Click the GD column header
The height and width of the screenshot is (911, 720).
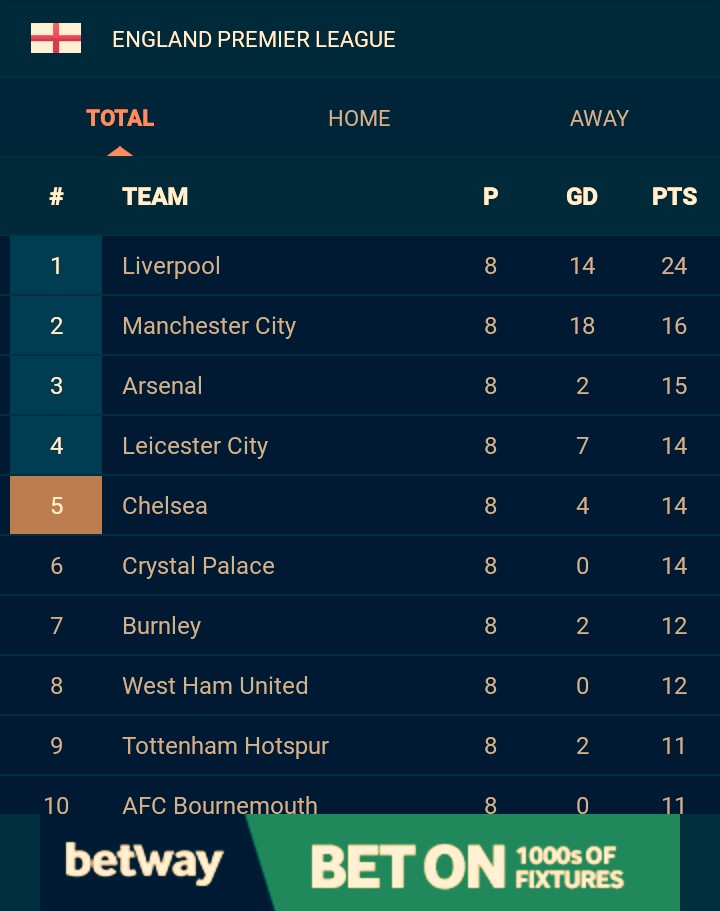582,196
